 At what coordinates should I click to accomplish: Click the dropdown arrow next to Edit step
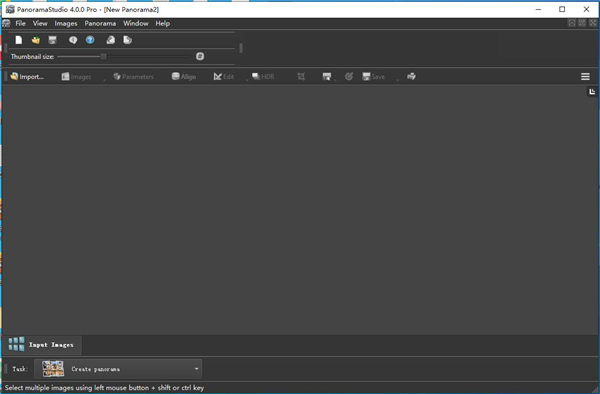point(247,80)
